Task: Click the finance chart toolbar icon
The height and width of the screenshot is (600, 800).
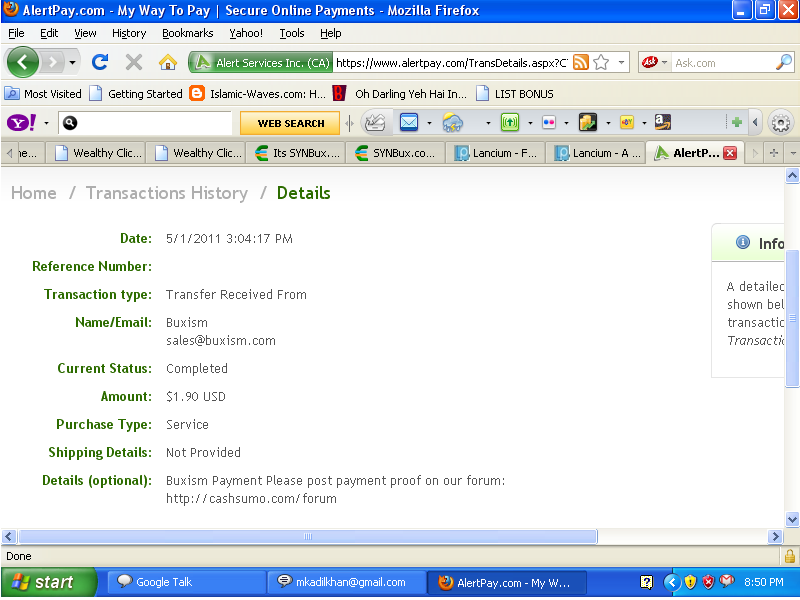Action: click(588, 122)
